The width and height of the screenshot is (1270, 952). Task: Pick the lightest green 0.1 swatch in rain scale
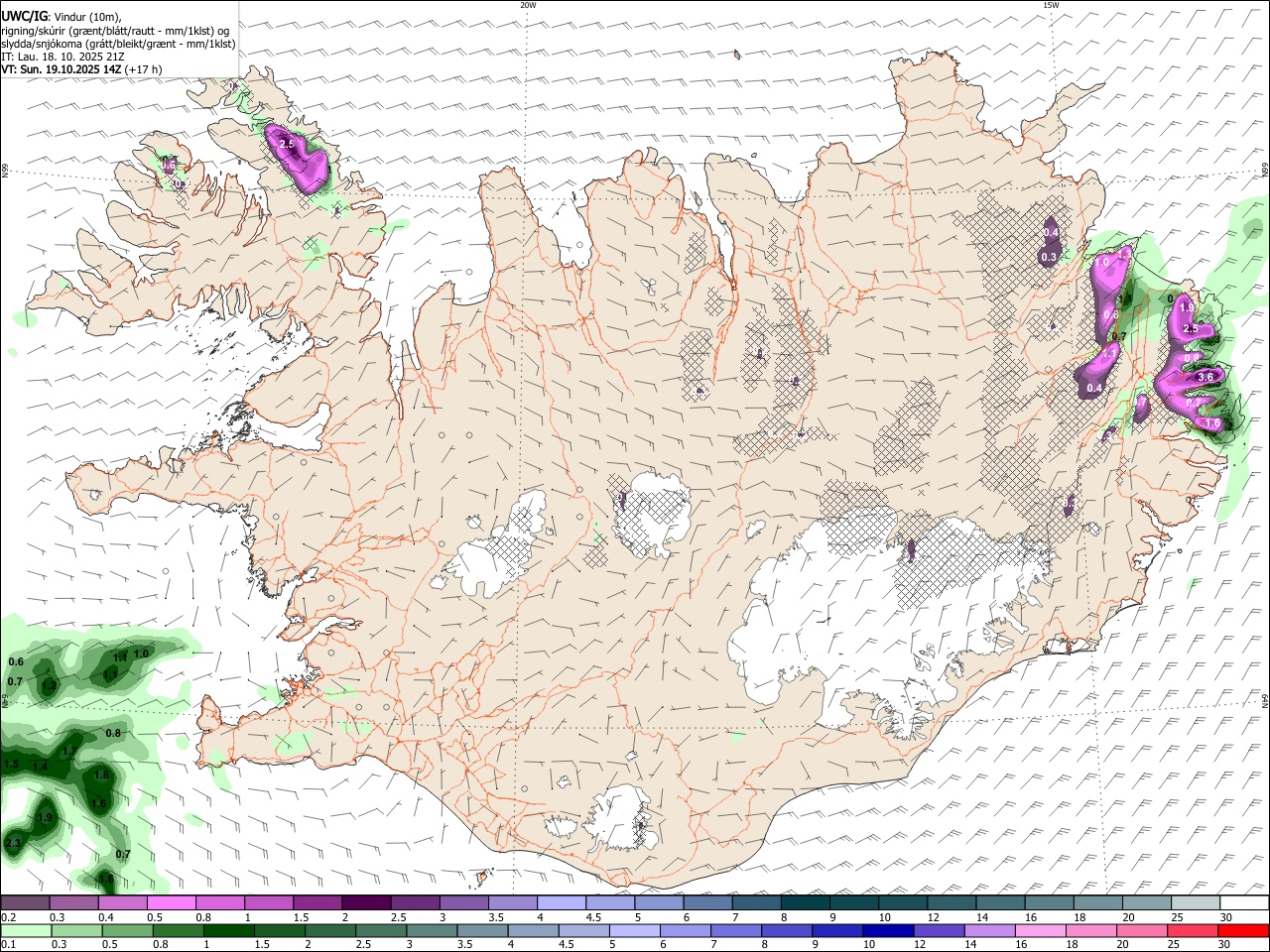point(26,930)
